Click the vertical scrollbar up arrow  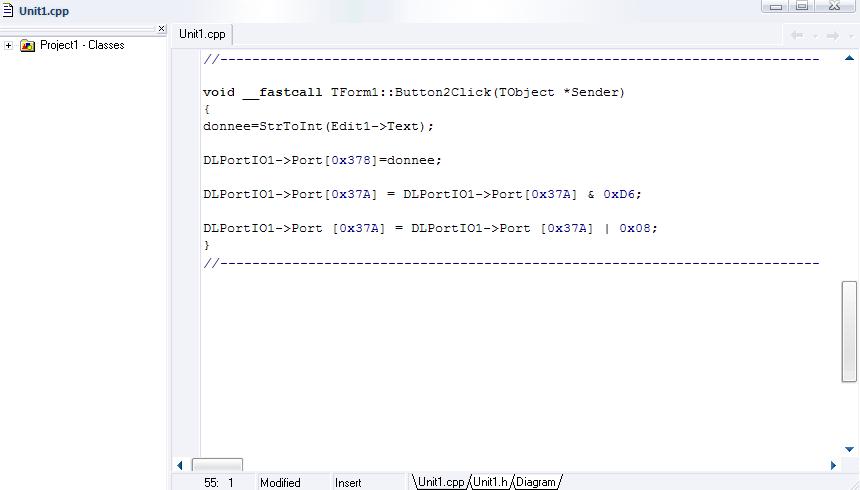tap(849, 58)
